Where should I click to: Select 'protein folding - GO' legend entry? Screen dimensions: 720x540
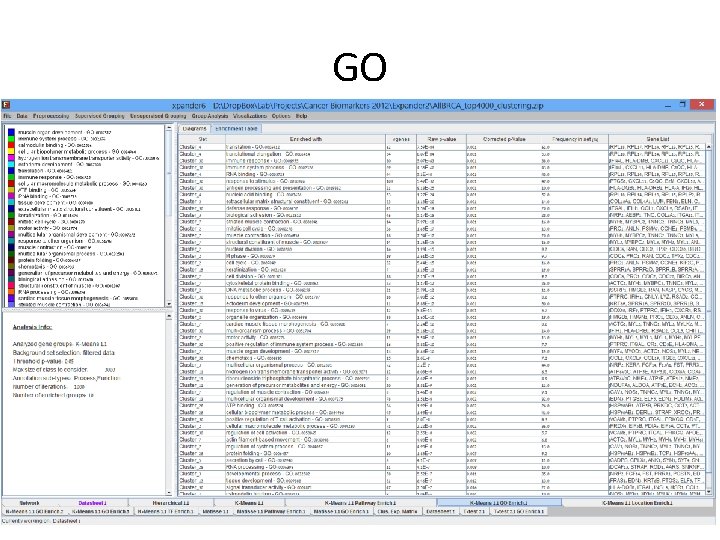[49, 260]
